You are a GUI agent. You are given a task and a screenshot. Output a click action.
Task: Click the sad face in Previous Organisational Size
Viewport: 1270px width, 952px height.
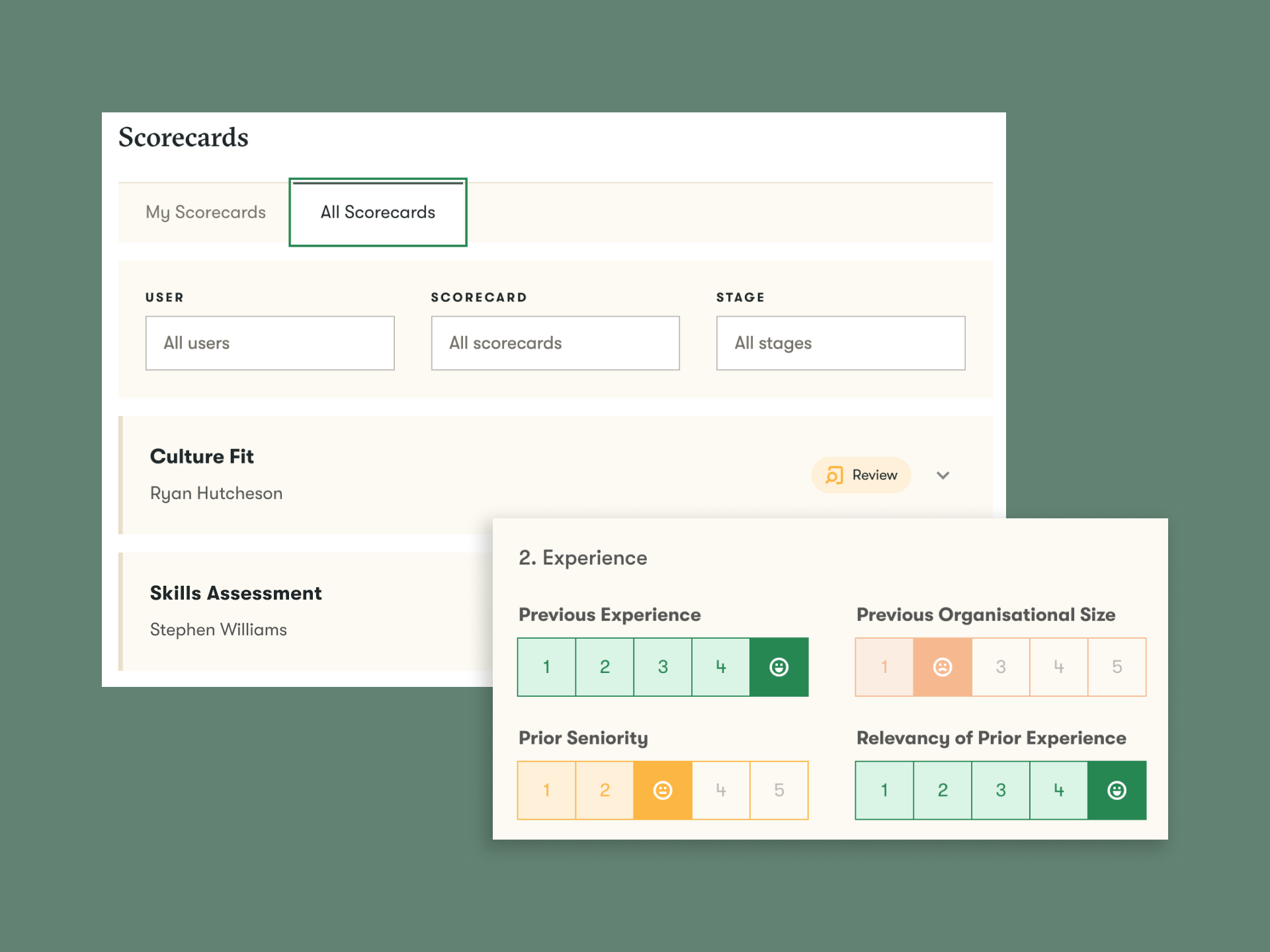pos(942,667)
